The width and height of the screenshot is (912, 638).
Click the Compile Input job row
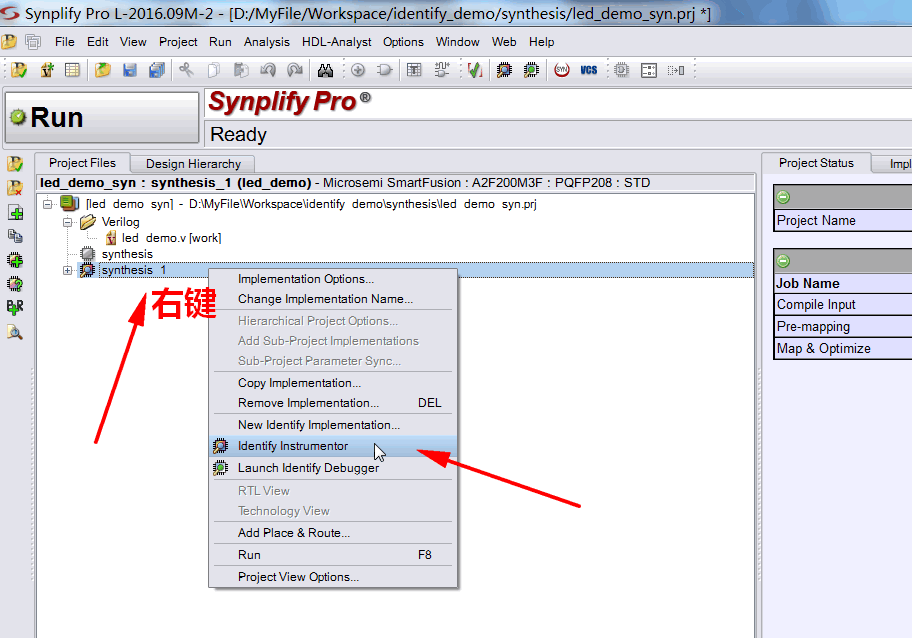(843, 305)
